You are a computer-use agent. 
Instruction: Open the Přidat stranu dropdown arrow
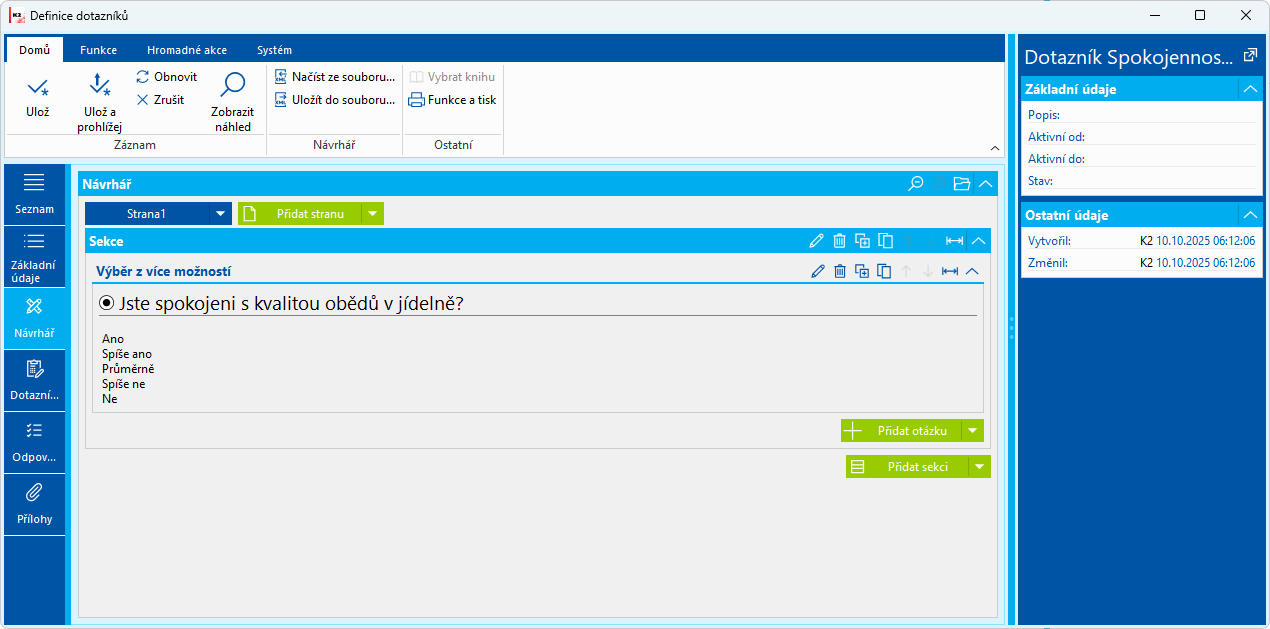tap(372, 214)
